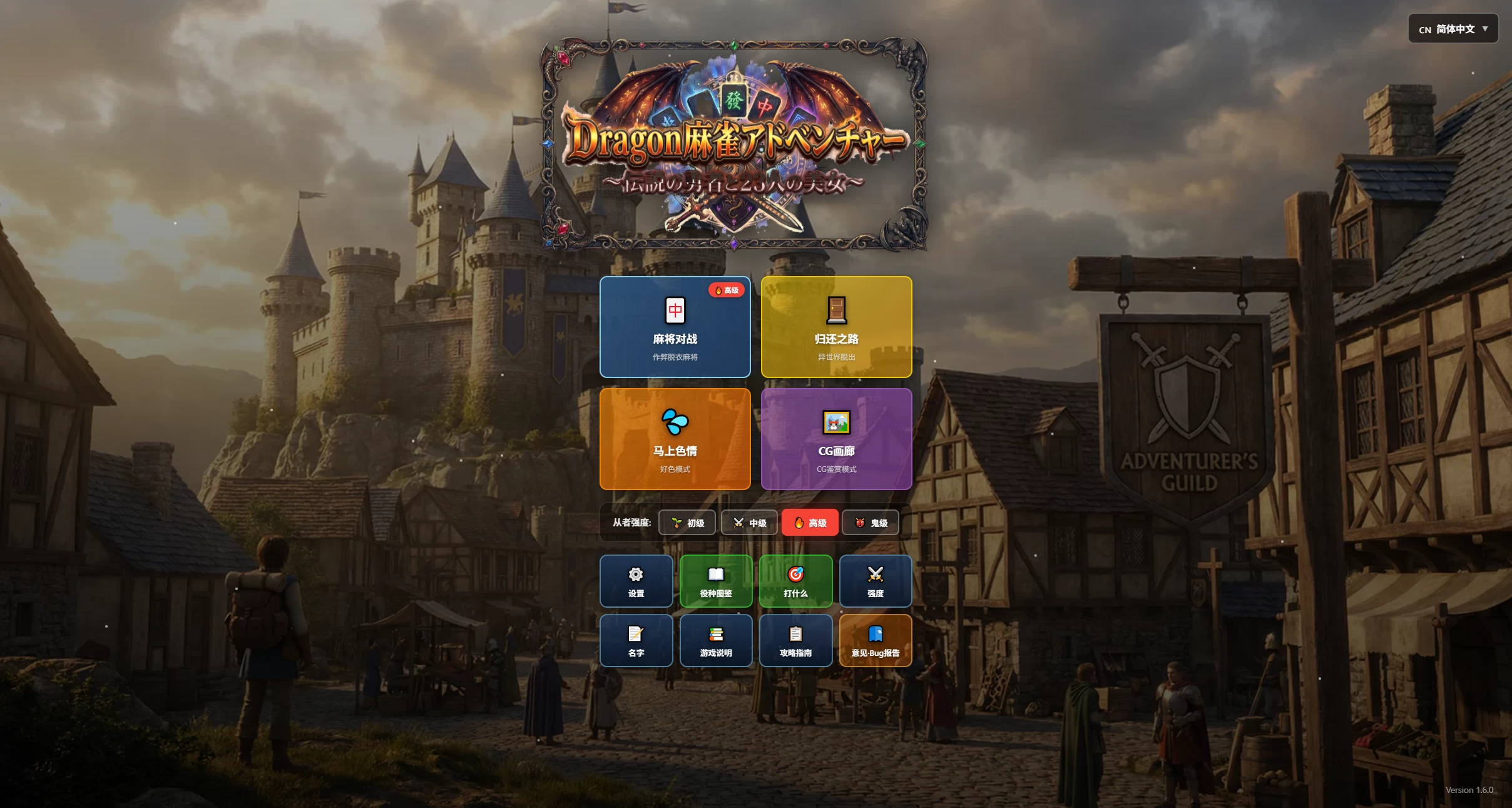Select Demon-level follower strength (鬼级)

[871, 523]
